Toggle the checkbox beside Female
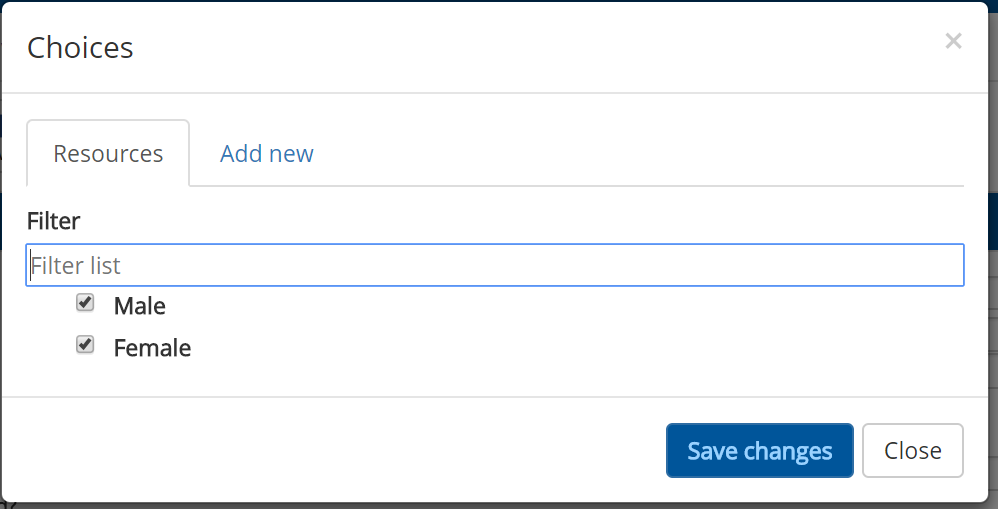The height and width of the screenshot is (509, 998). click(85, 345)
